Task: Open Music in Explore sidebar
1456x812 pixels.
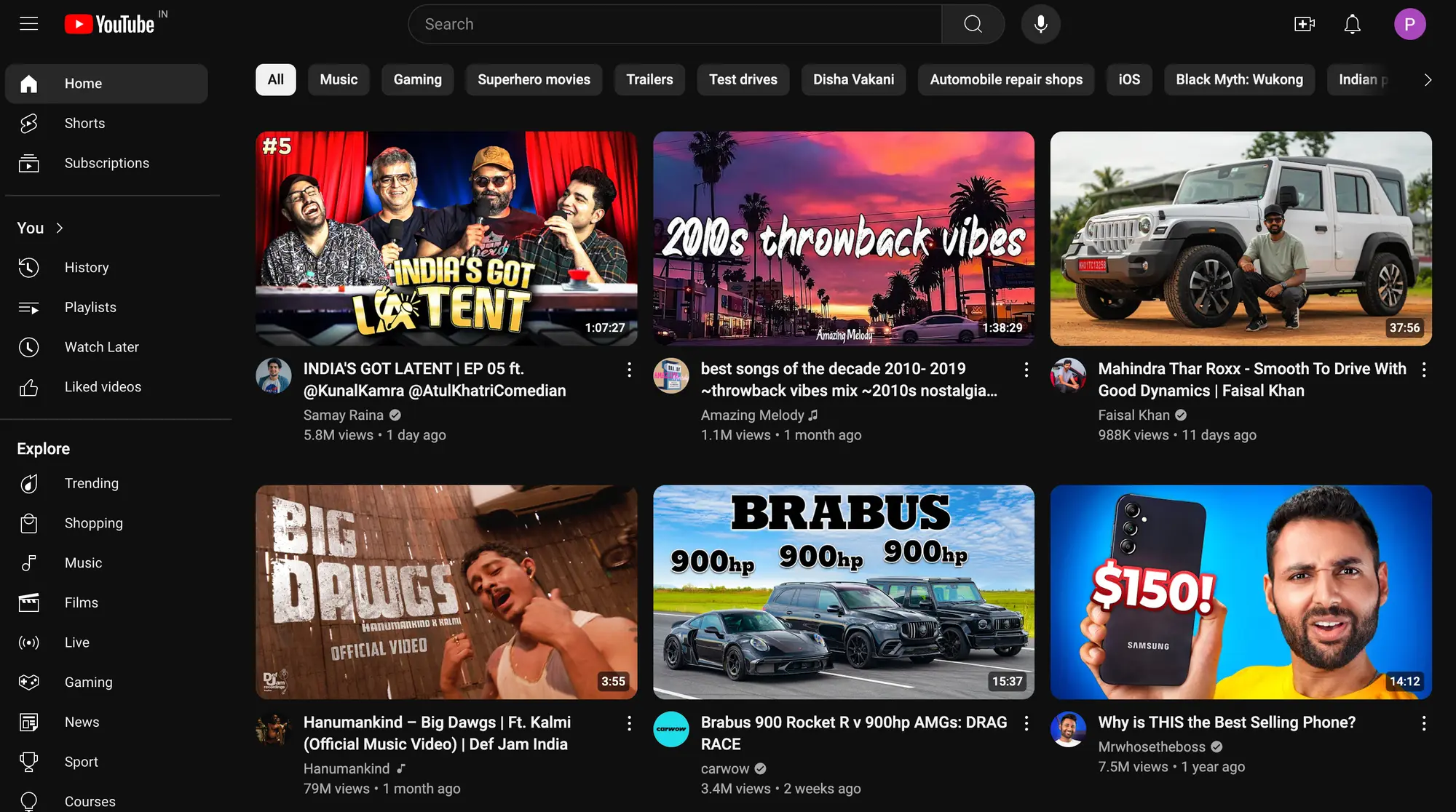Action: pyautogui.click(x=106, y=562)
